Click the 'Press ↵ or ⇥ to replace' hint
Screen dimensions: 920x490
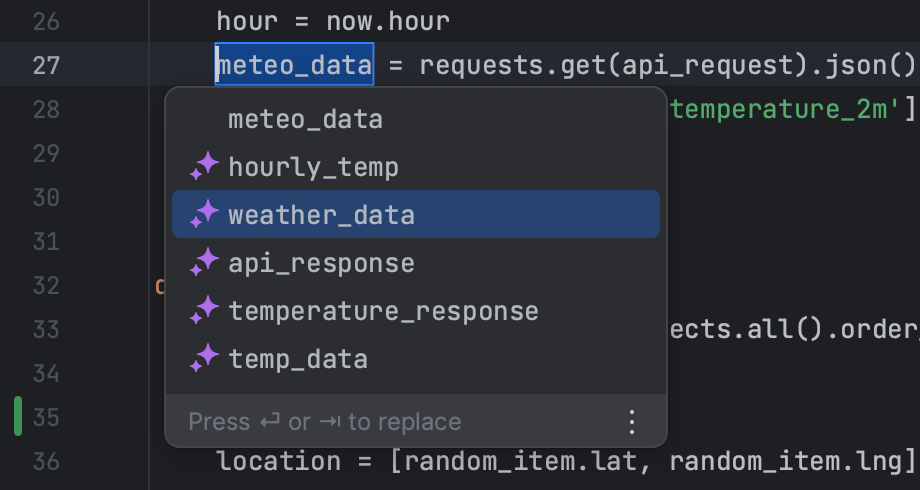coord(324,422)
